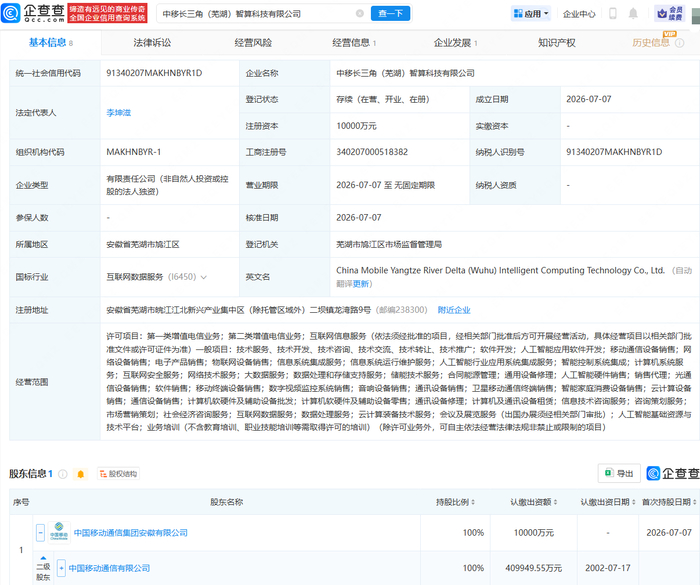Click the VIP member renewal badge
The height and width of the screenshot is (585, 700).
669,13
